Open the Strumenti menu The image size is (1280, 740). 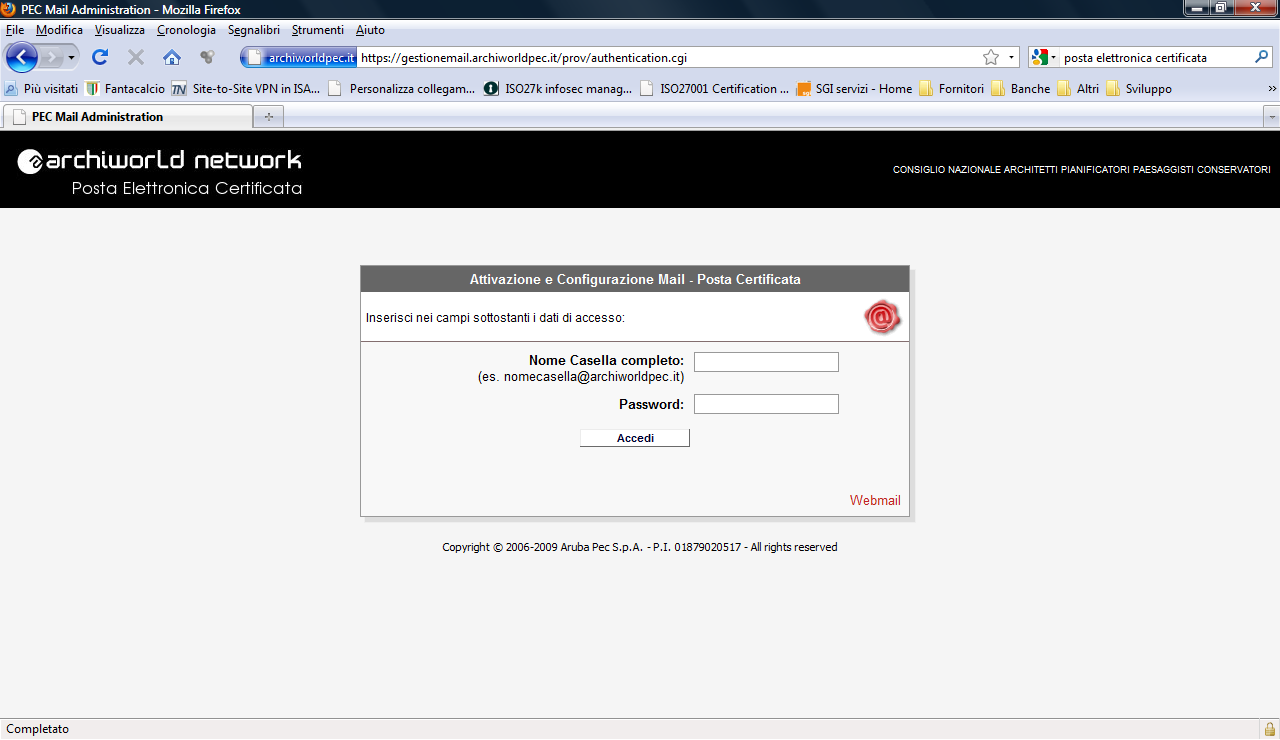318,30
